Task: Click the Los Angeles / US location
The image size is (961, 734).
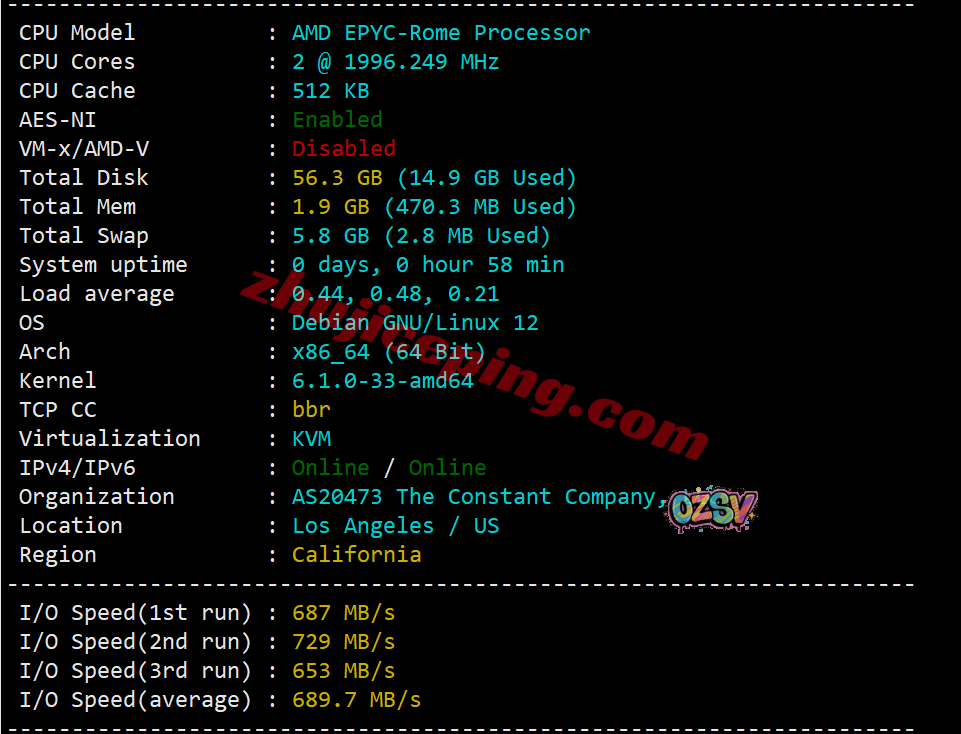Action: [x=396, y=526]
